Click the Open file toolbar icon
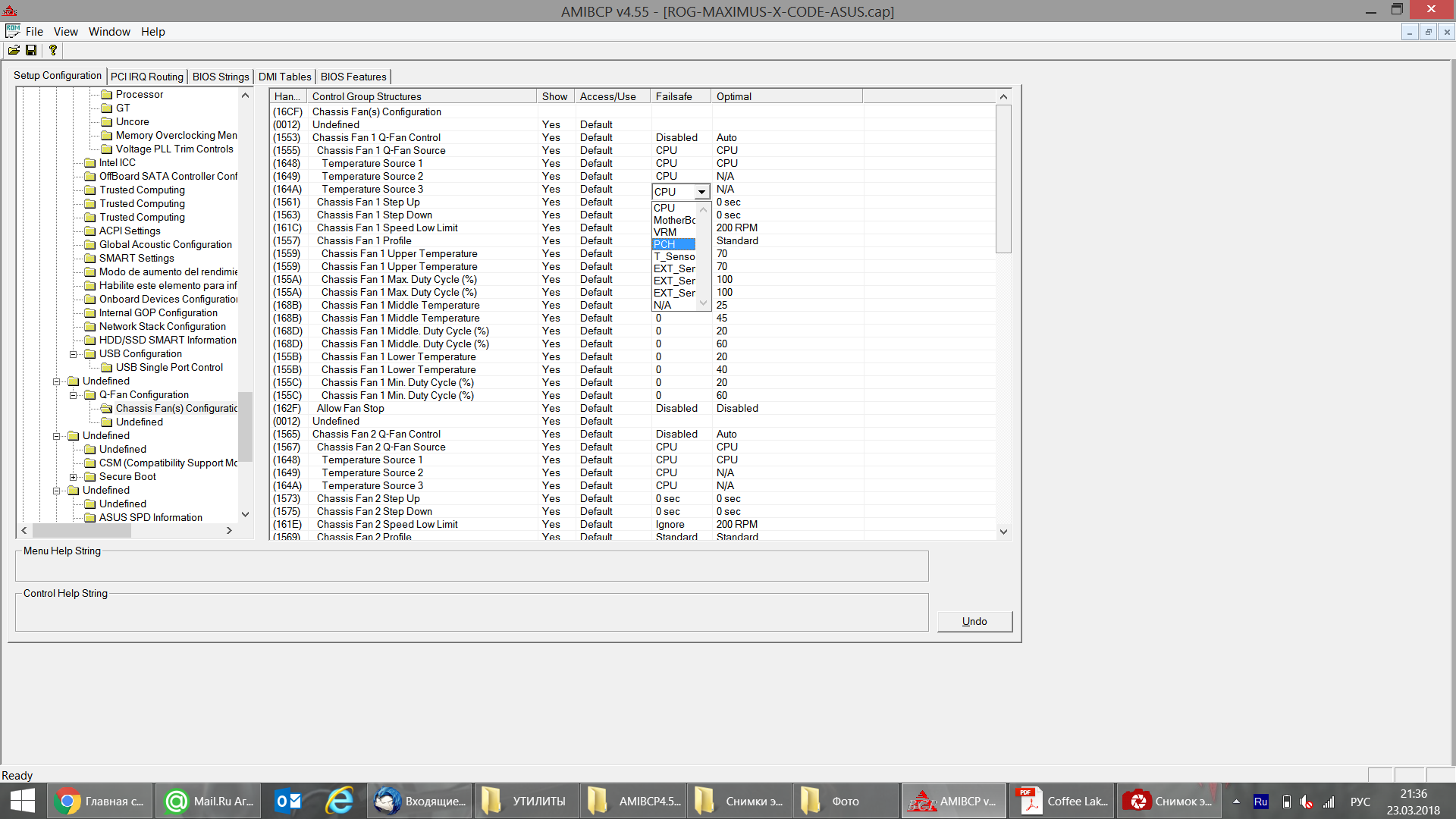This screenshot has width=1456, height=819. click(x=14, y=50)
